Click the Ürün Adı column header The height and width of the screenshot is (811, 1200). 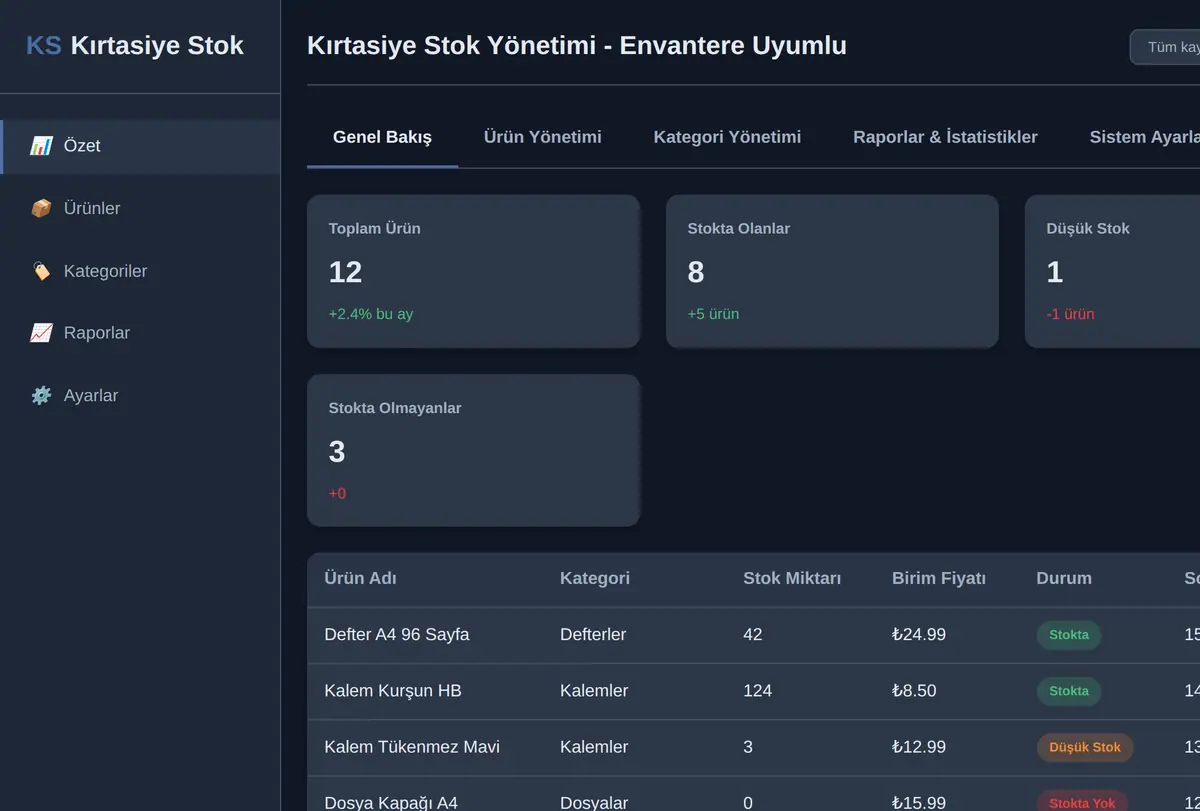(x=361, y=578)
